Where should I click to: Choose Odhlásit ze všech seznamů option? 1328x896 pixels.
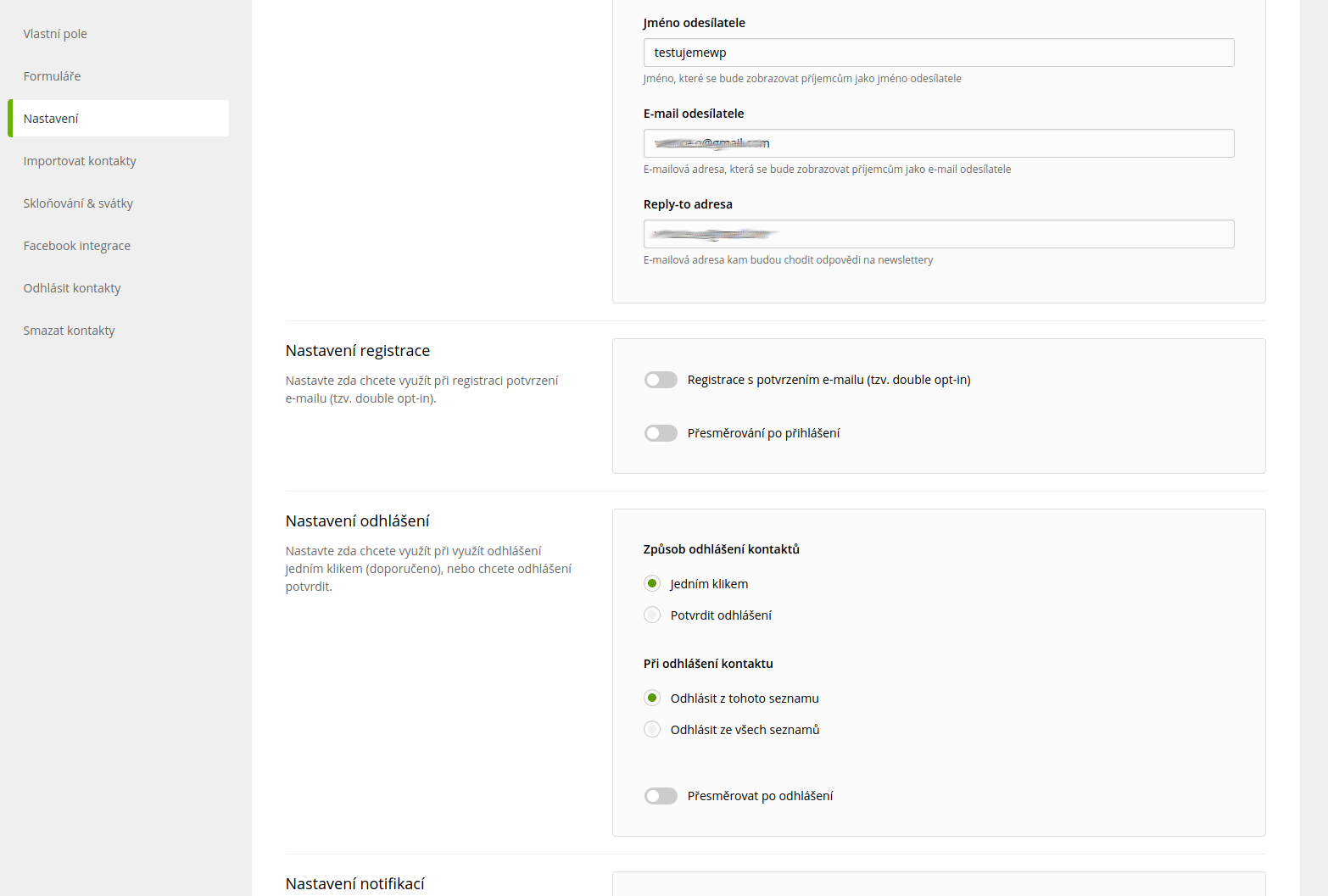(652, 729)
